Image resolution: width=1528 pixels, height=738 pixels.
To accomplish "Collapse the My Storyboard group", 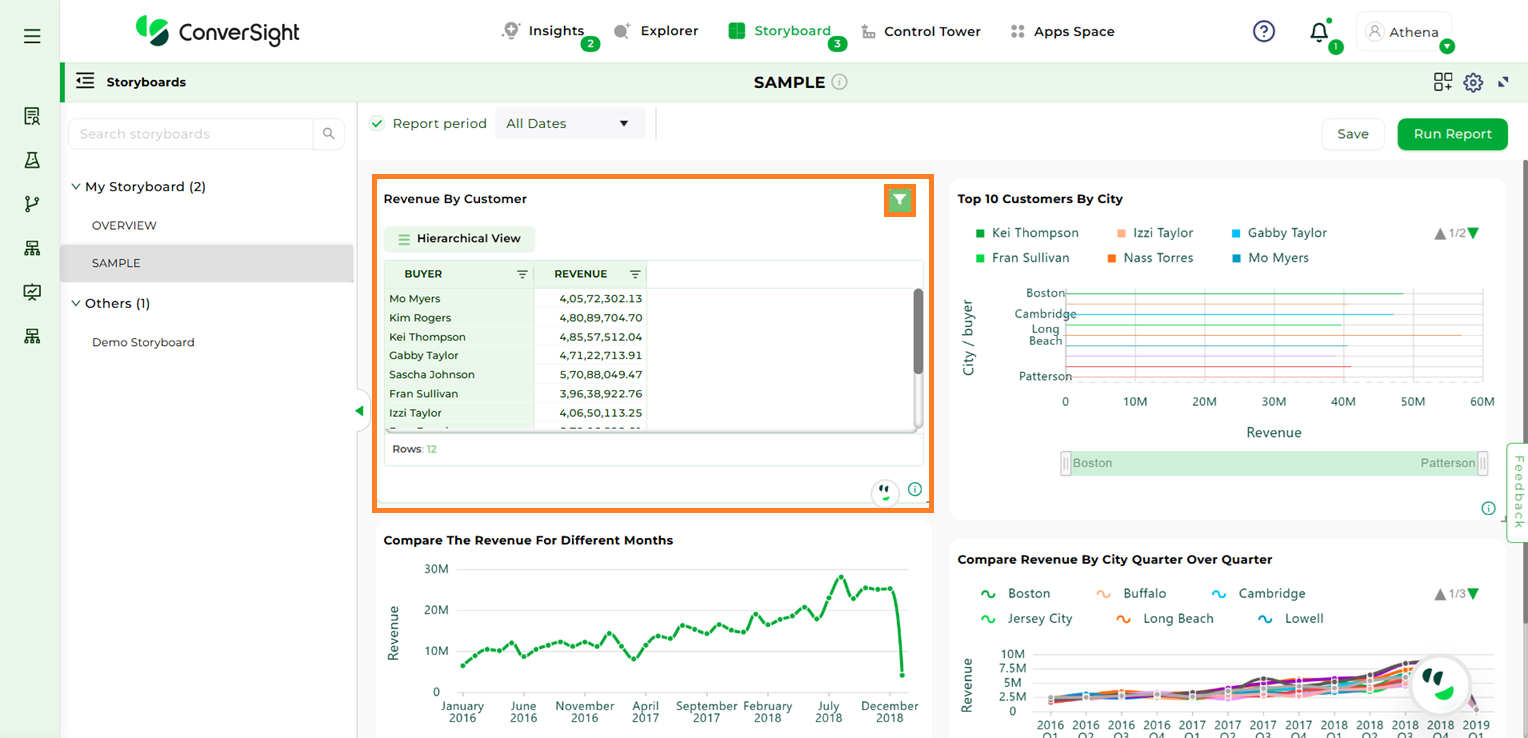I will click(x=76, y=187).
